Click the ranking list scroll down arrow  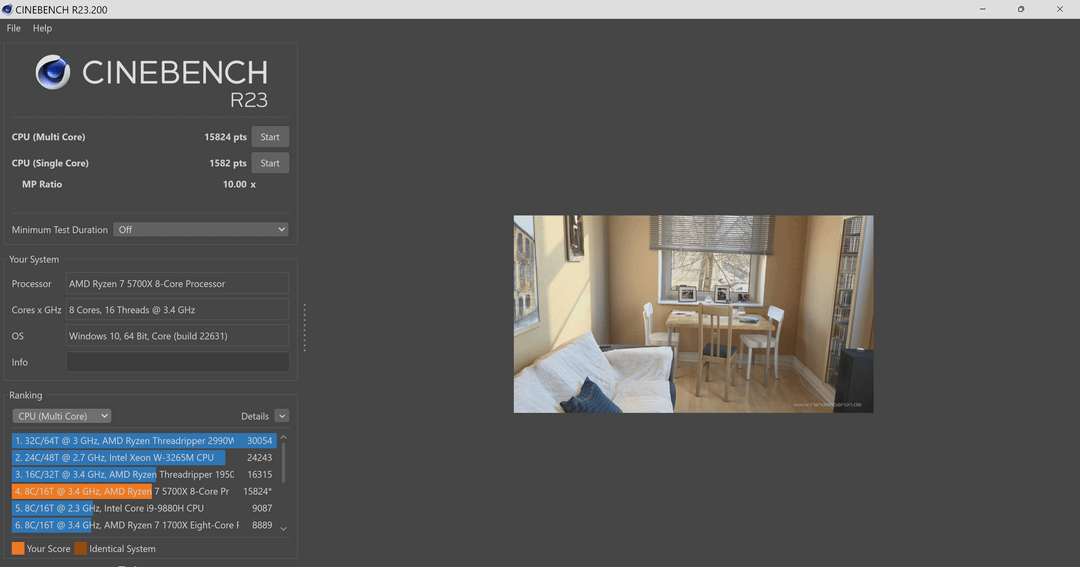[x=283, y=528]
